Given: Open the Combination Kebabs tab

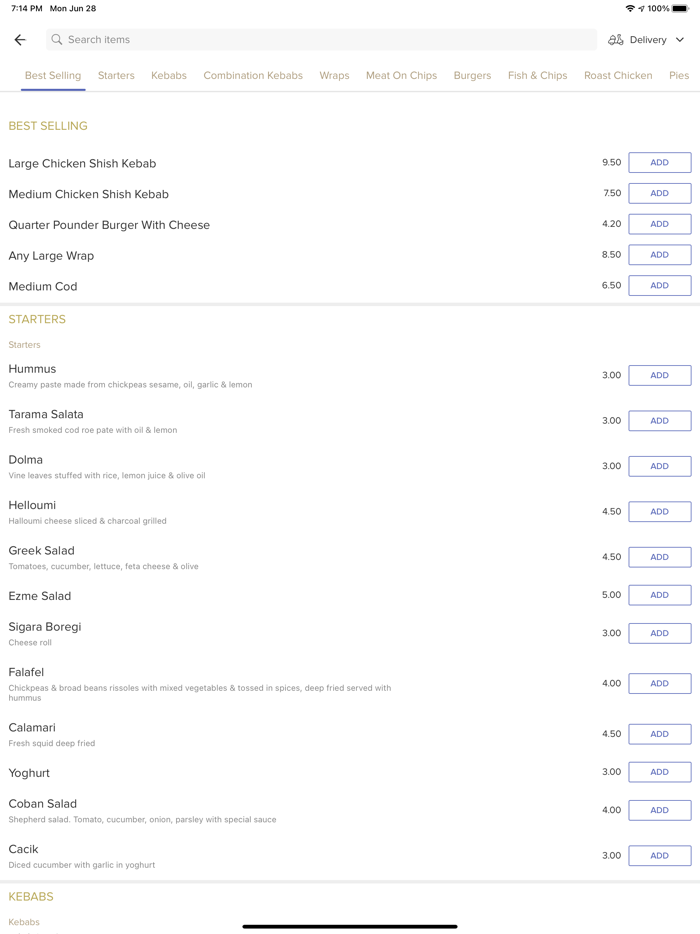Looking at the screenshot, I should click(x=253, y=75).
